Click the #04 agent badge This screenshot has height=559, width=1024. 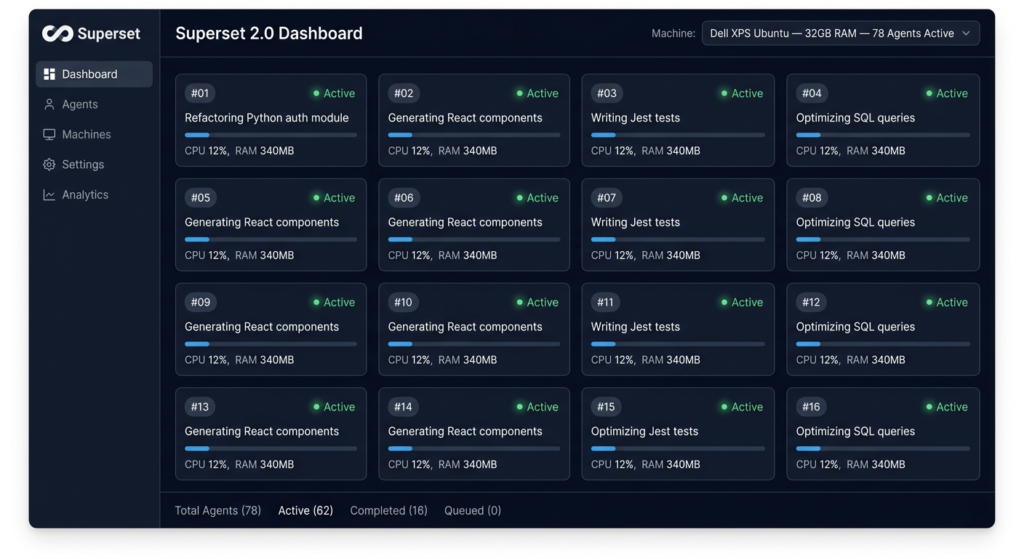pyautogui.click(x=812, y=93)
